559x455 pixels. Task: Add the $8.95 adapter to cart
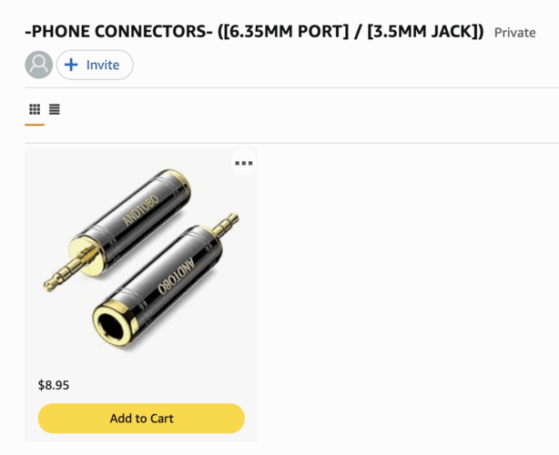tap(141, 418)
